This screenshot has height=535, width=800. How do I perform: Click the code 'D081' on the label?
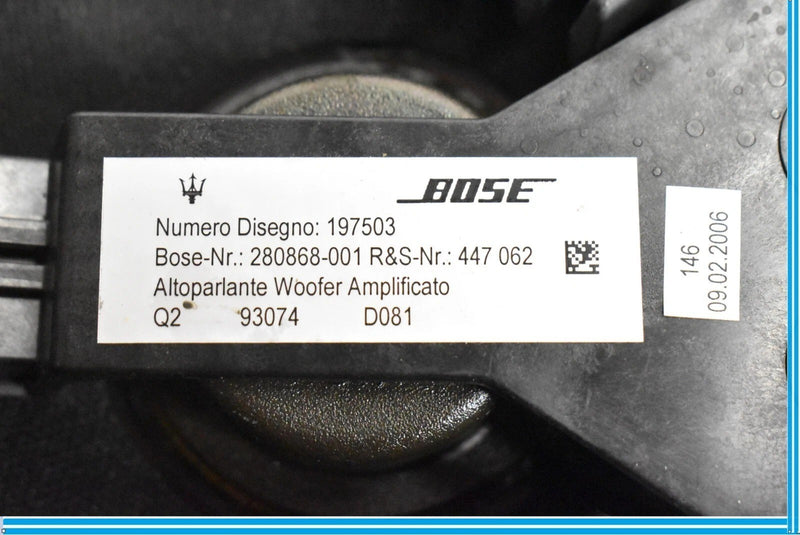click(388, 317)
